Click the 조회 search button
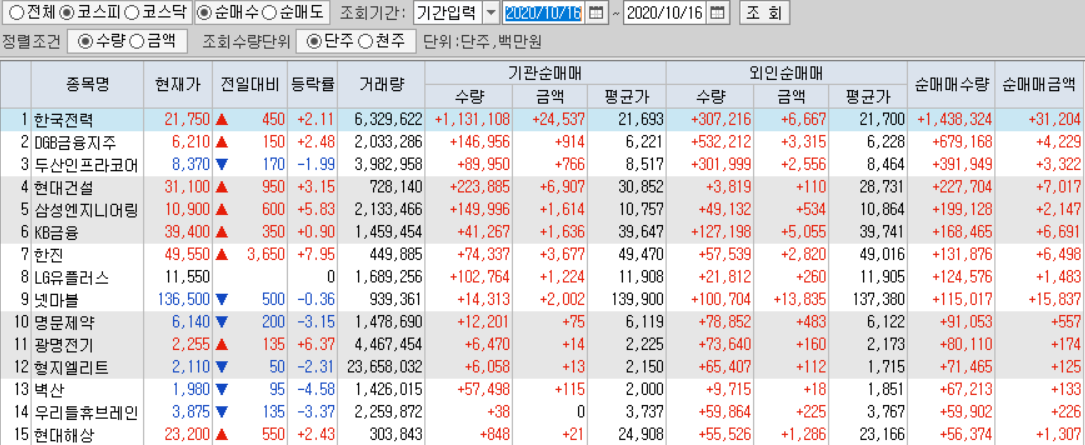Screen dimensions: 1085x445 point(764,12)
